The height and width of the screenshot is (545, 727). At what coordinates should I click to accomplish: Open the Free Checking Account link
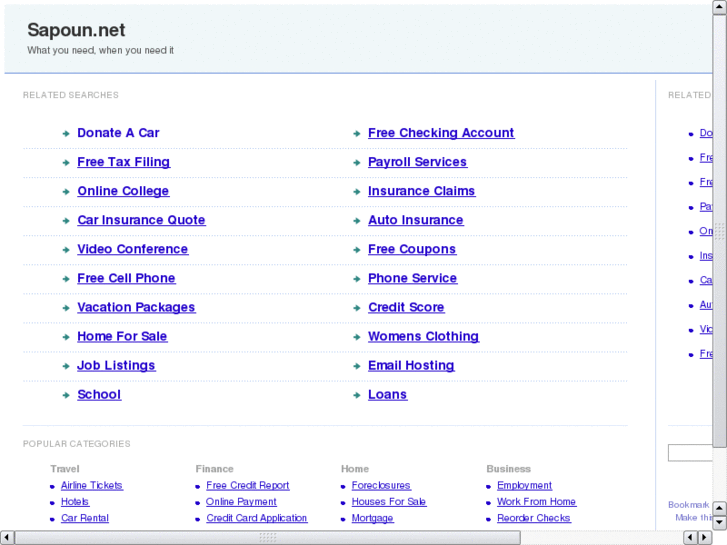(x=441, y=133)
